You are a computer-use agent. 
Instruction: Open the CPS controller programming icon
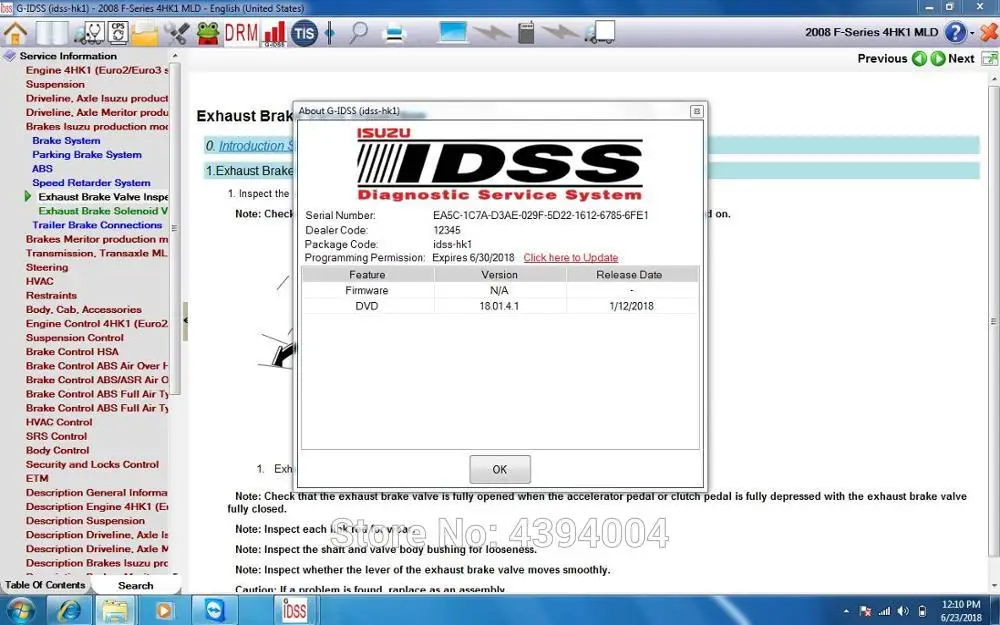click(x=118, y=33)
